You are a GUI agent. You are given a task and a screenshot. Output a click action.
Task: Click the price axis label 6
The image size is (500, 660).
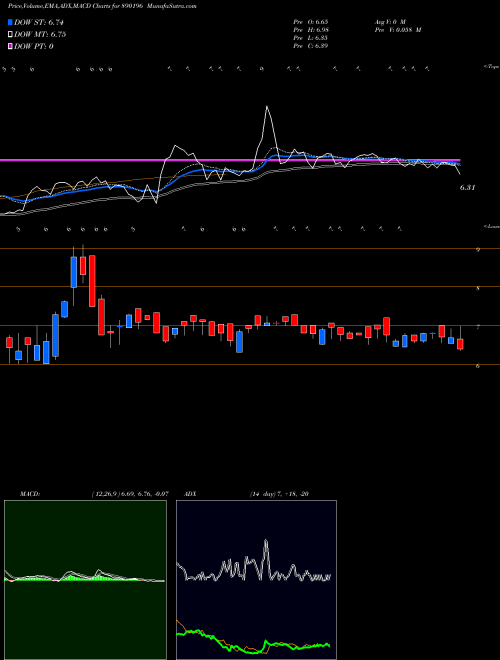(x=478, y=366)
